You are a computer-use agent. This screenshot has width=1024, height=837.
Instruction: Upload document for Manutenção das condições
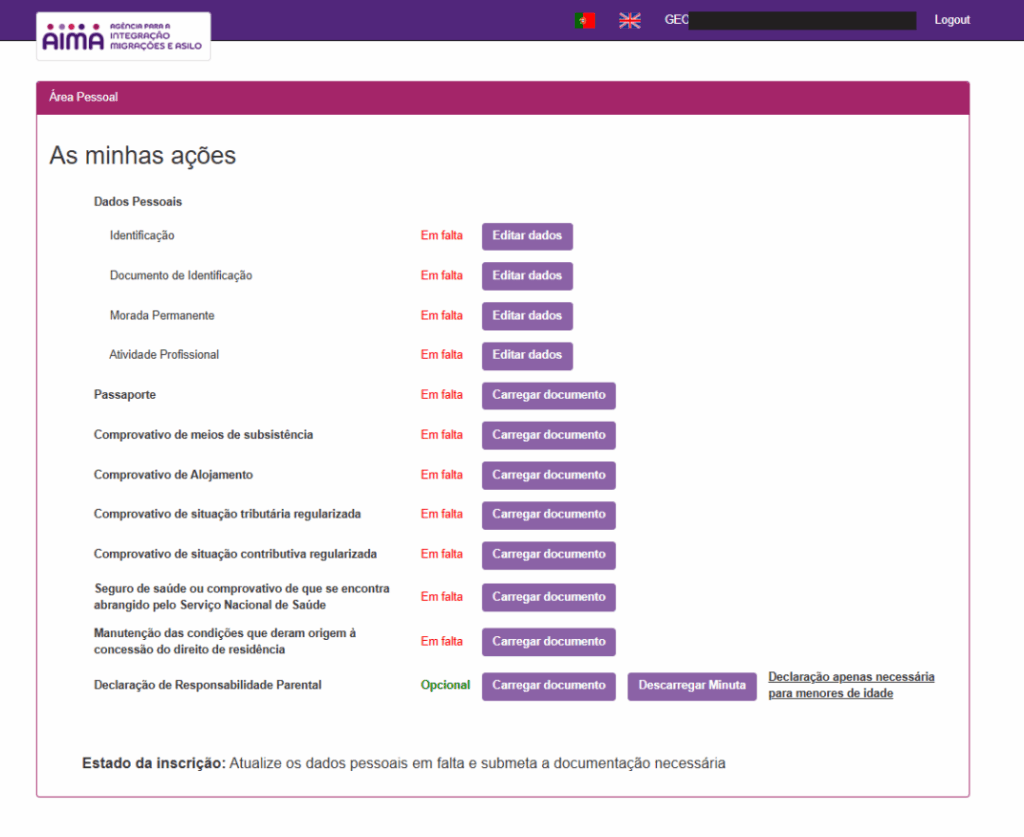pyautogui.click(x=548, y=641)
